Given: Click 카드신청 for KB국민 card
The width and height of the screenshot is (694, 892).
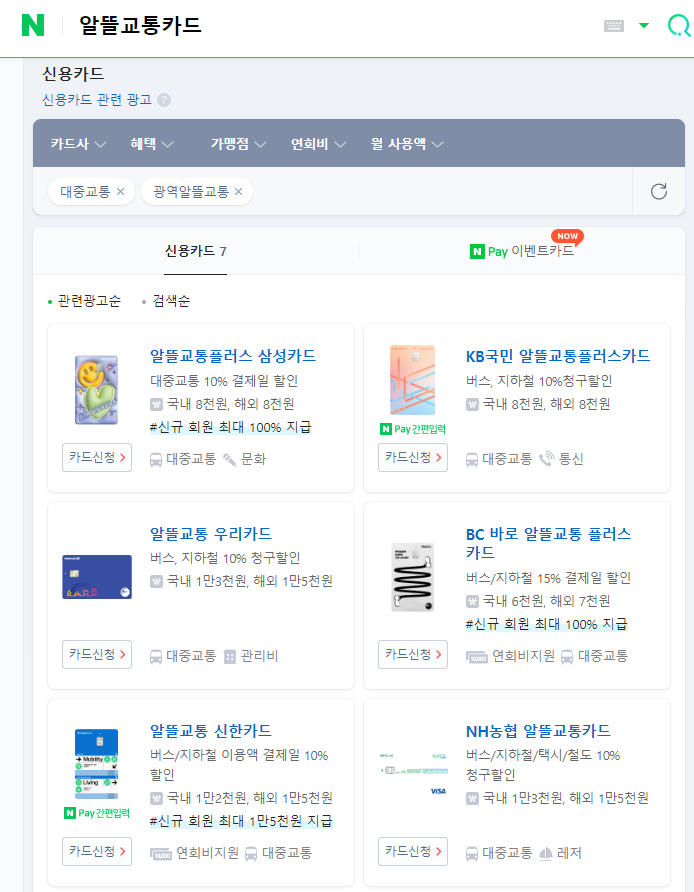Looking at the screenshot, I should click(413, 457).
